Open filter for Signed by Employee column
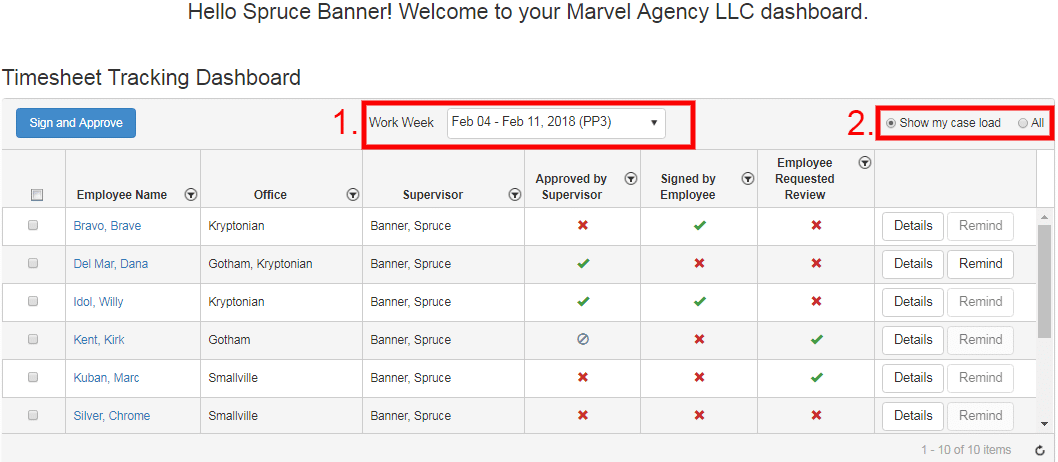 coord(748,178)
